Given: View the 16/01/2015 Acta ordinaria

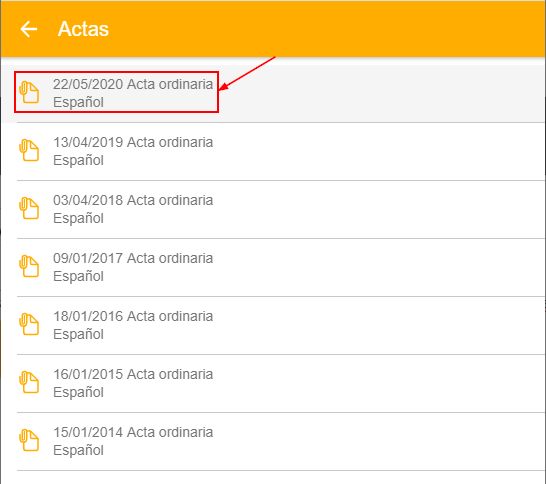Looking at the screenshot, I should (x=273, y=383).
